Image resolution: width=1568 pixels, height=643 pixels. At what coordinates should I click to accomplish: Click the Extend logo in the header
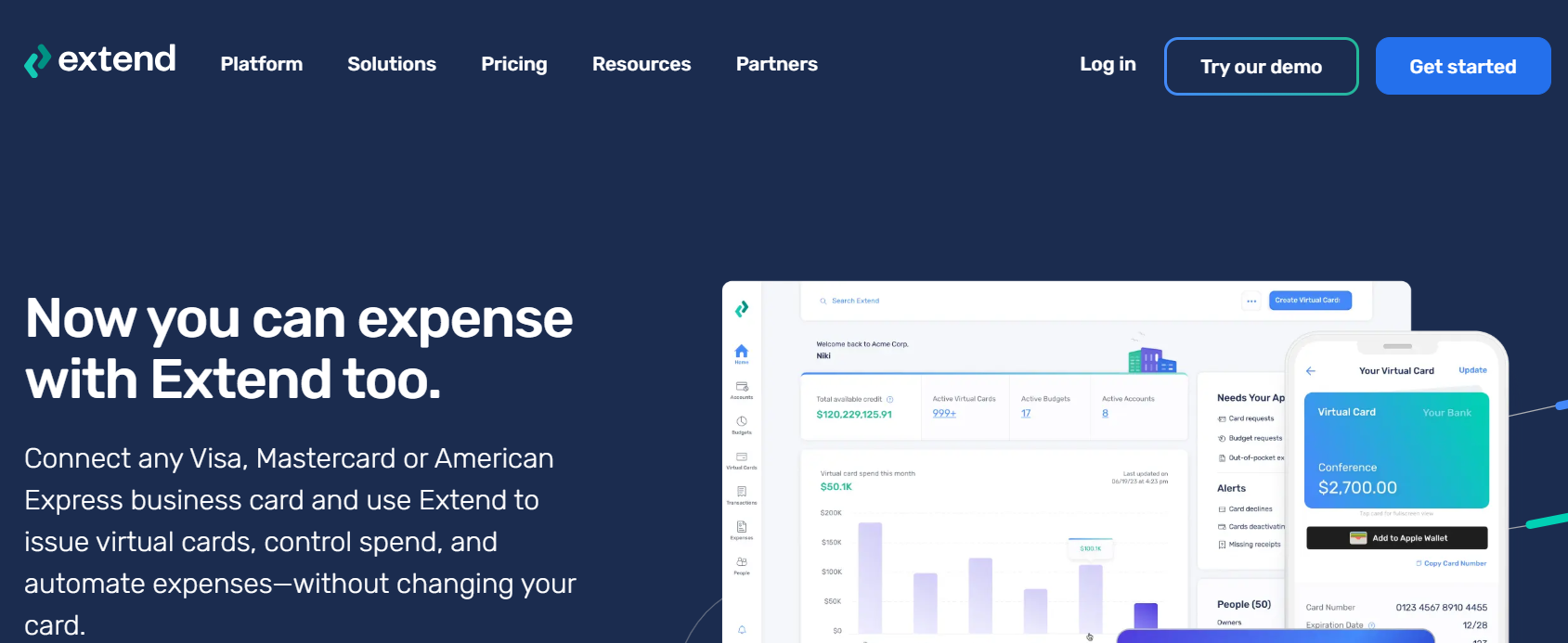point(100,61)
